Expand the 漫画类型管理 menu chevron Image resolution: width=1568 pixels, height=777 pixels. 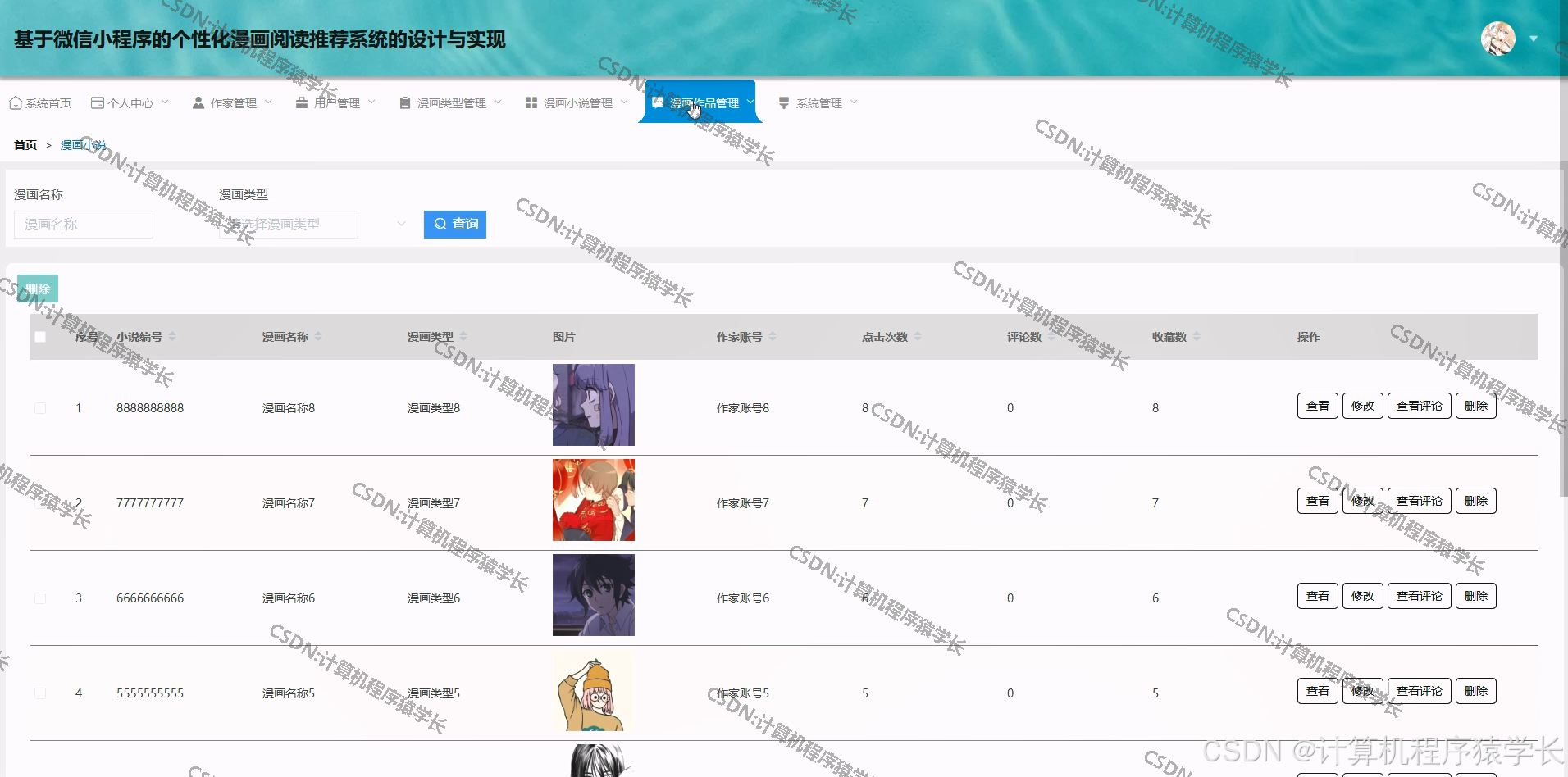[498, 102]
